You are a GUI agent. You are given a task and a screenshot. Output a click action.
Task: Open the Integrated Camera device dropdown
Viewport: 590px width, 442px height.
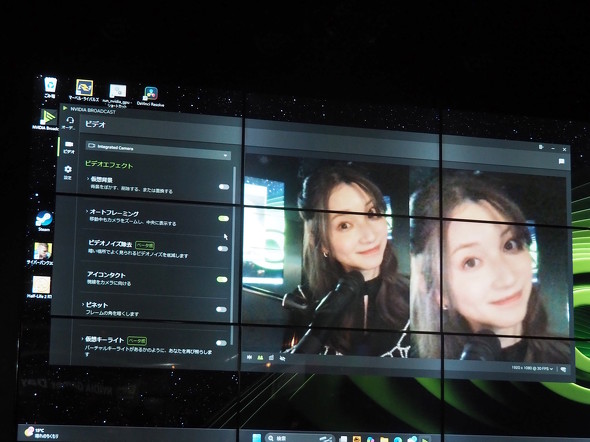[158, 150]
